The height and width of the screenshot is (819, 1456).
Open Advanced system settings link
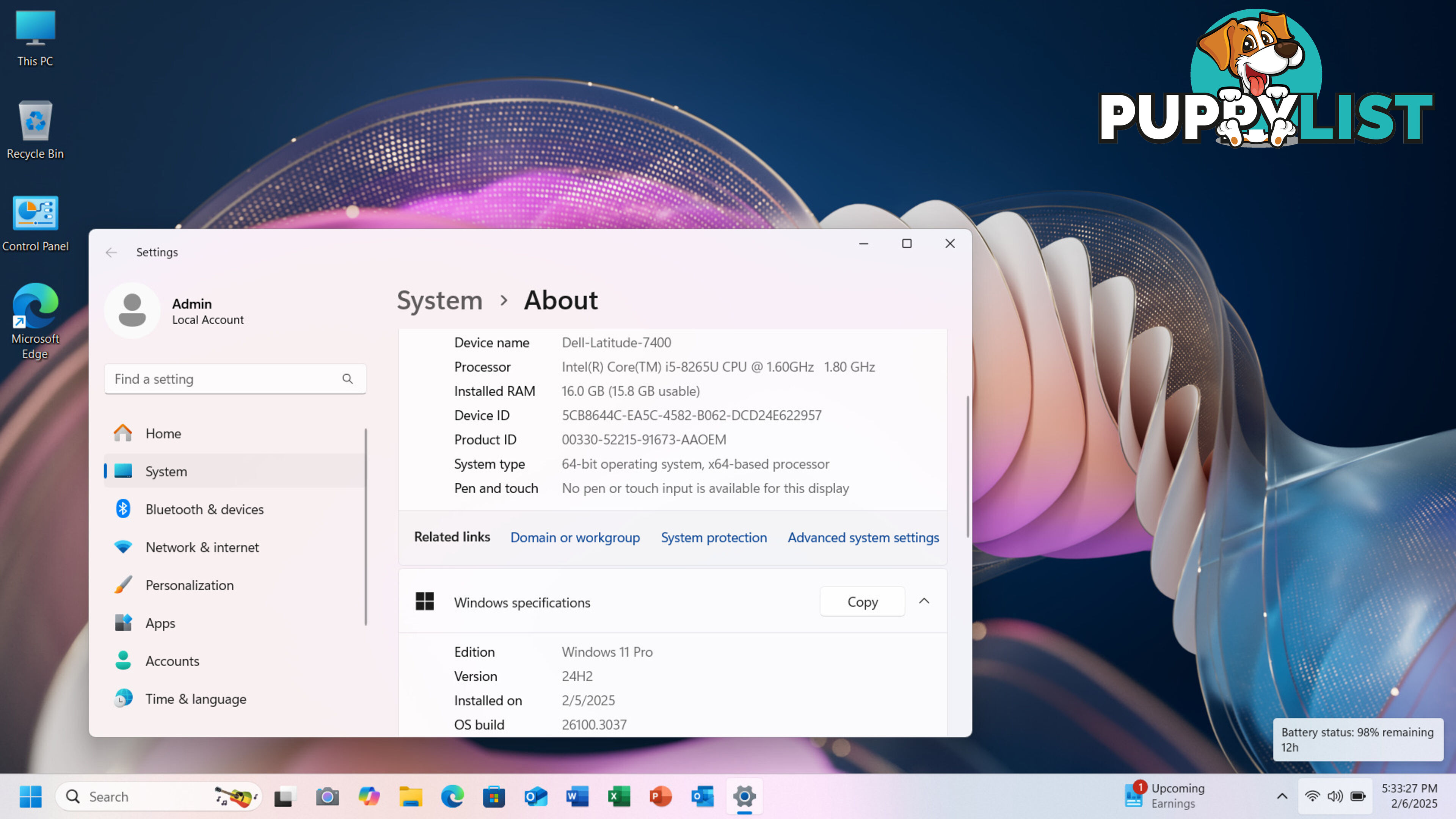[x=863, y=538]
